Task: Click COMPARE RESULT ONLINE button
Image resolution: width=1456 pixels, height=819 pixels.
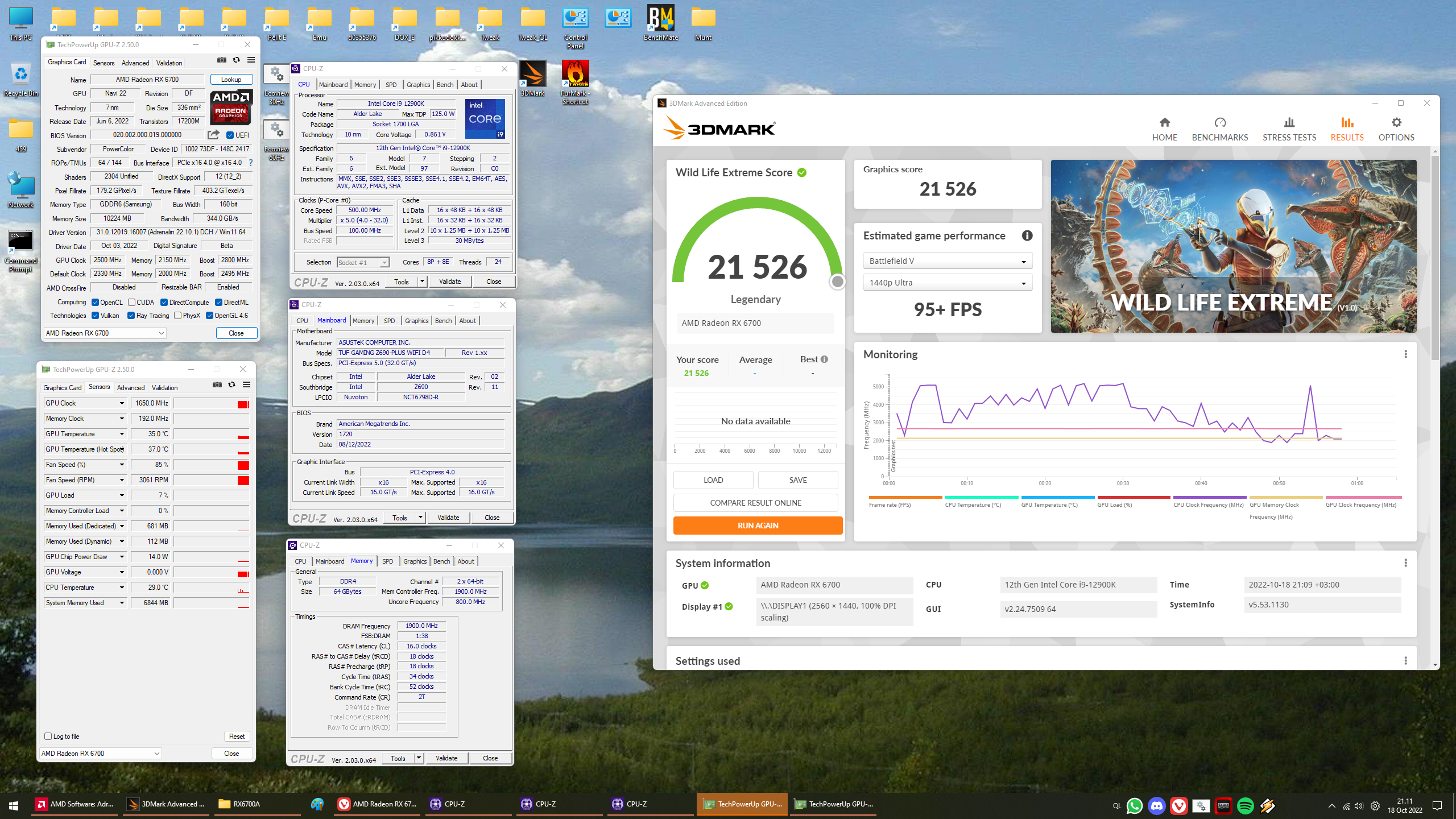Action: click(755, 503)
